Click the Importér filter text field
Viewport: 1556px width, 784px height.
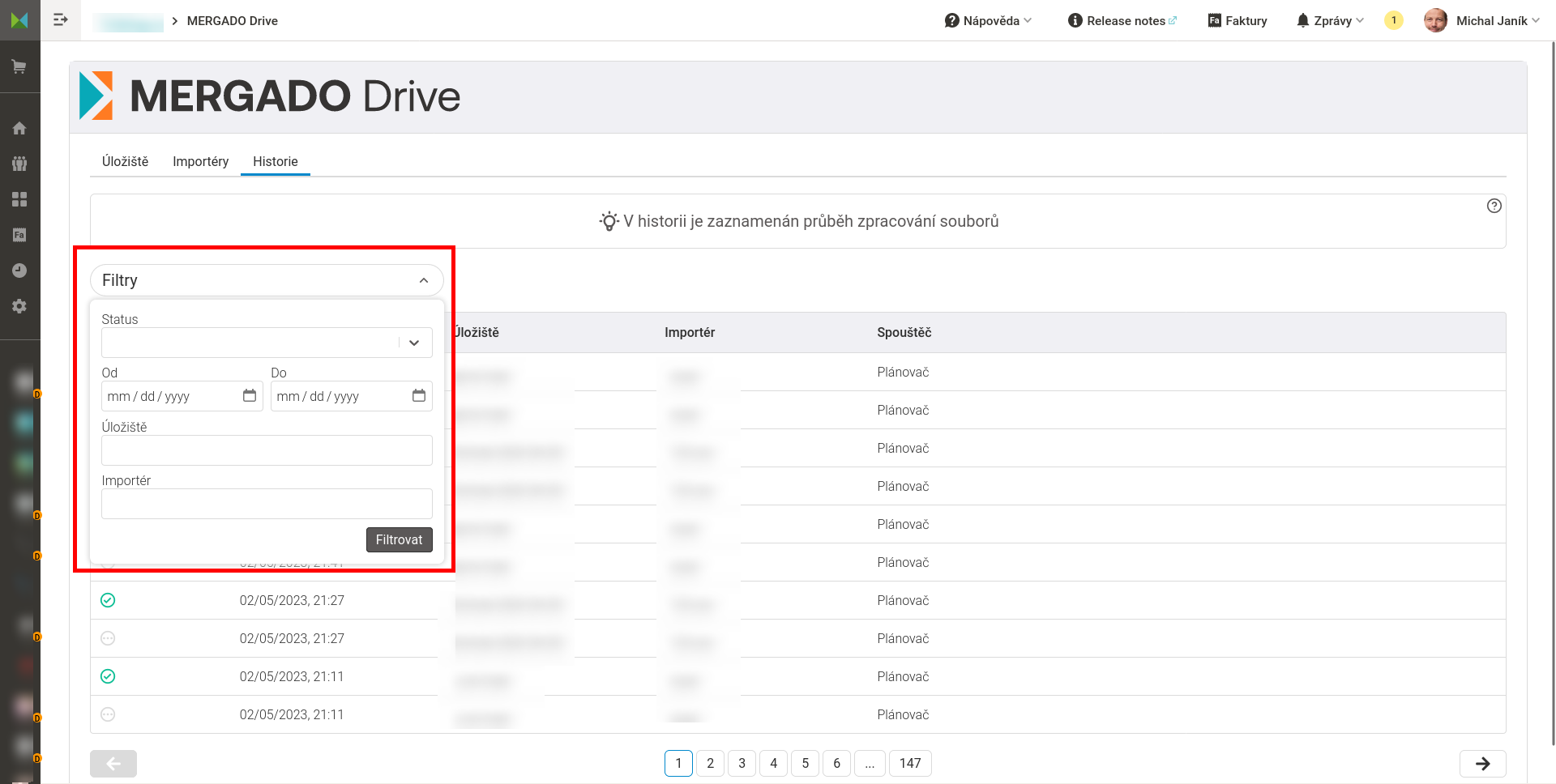tap(267, 504)
